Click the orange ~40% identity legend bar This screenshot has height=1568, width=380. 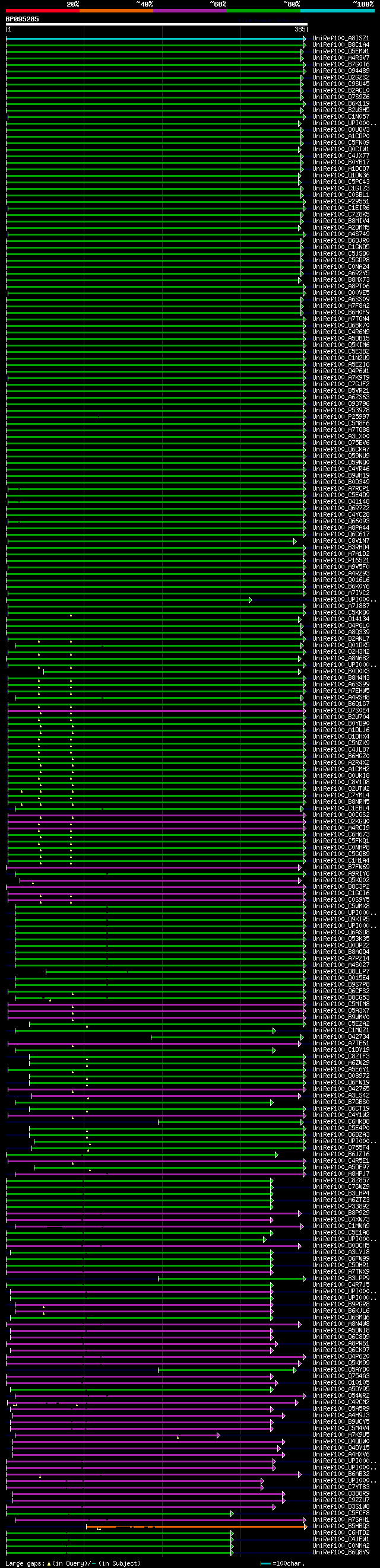tap(116, 10)
